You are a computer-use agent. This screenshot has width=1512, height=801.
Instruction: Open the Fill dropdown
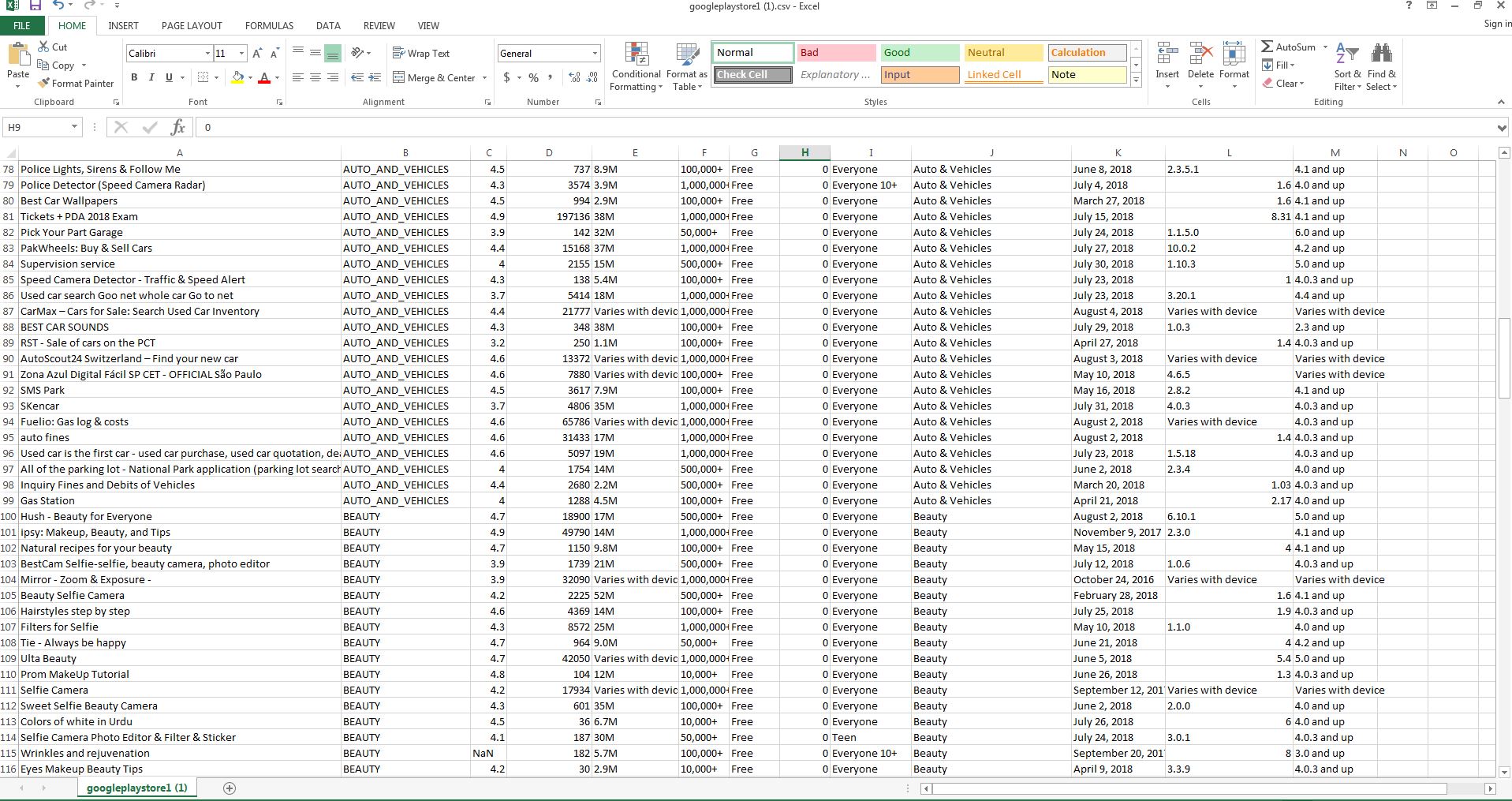click(1279, 65)
